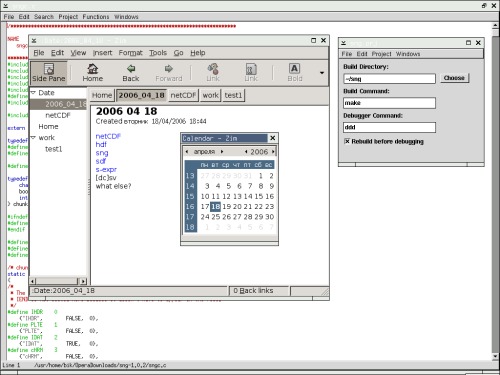Click the Link toolbar icon
Image resolution: width=500 pixels, height=375 pixels.
213,73
